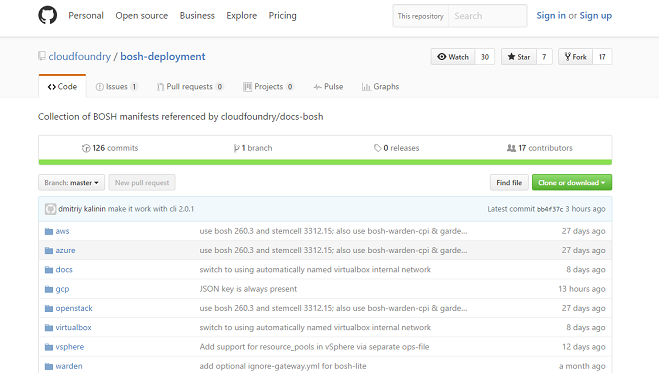Screen dimensions: 659x373
Task: Click the warden folder icon
Action: tap(49, 367)
